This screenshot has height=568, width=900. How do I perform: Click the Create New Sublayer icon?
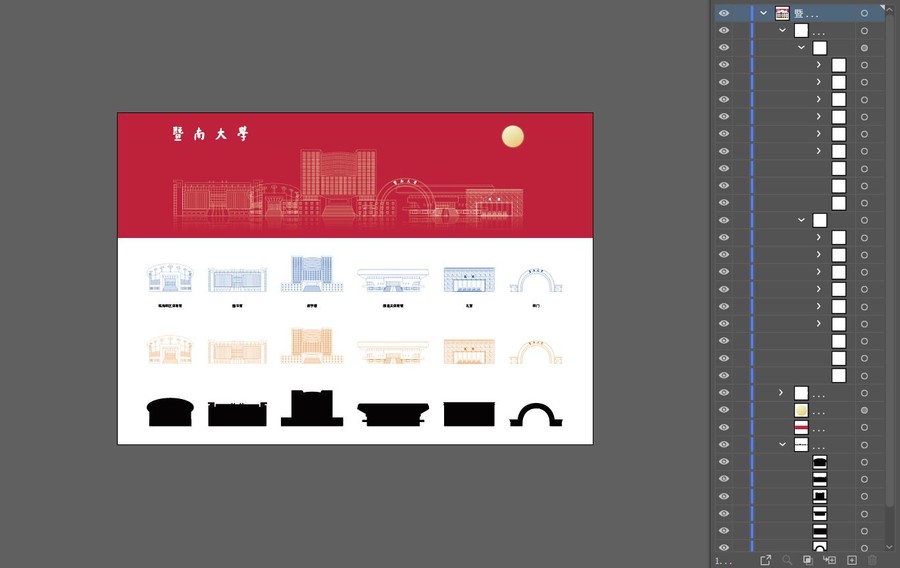pyautogui.click(x=829, y=560)
